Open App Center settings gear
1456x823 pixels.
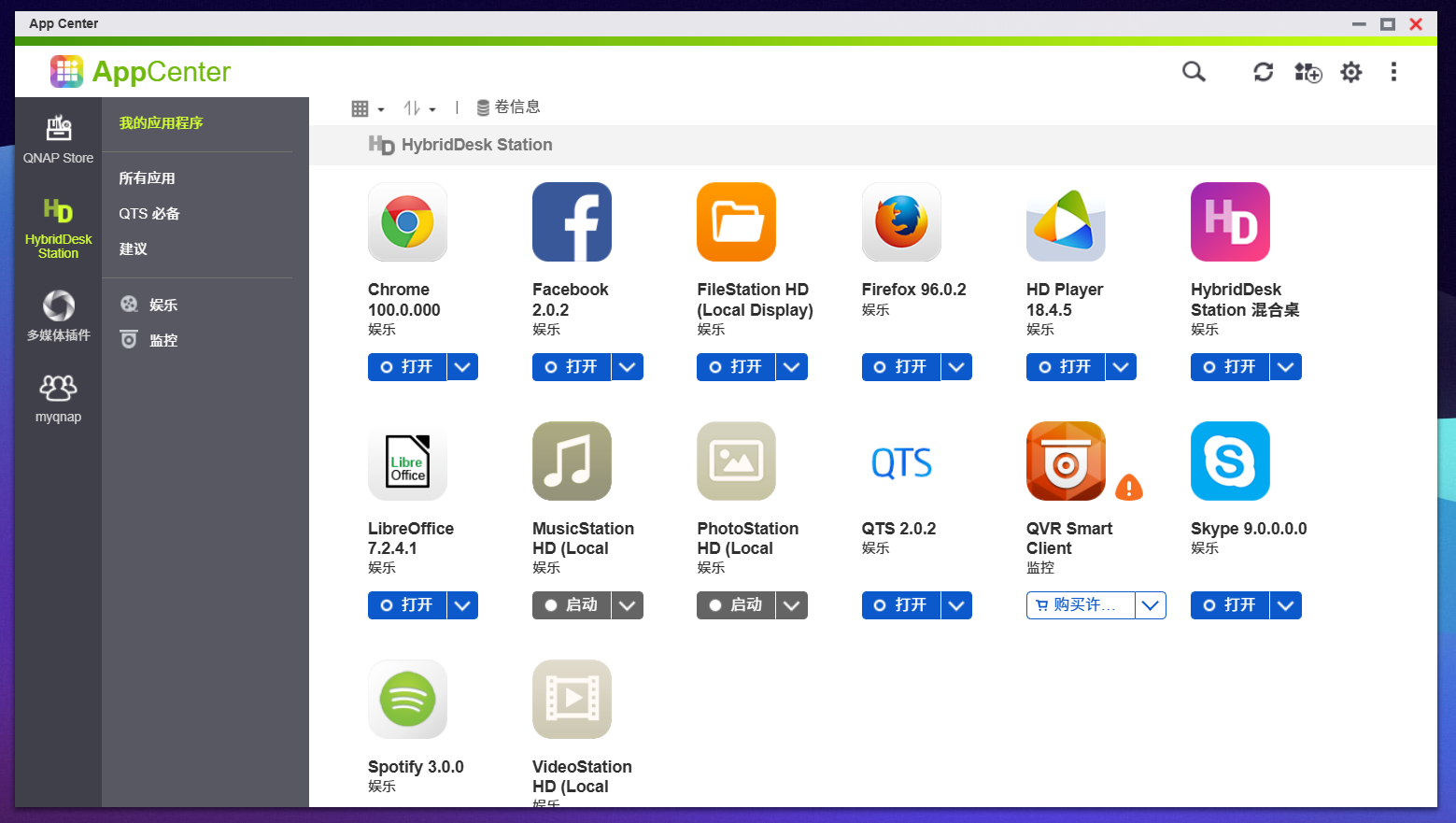click(1350, 72)
